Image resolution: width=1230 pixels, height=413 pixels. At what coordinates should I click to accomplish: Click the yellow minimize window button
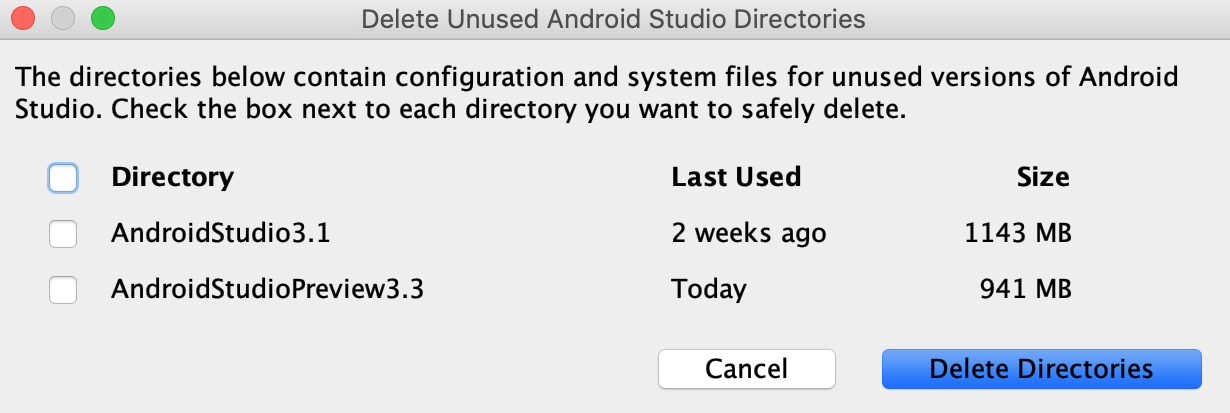(x=63, y=18)
